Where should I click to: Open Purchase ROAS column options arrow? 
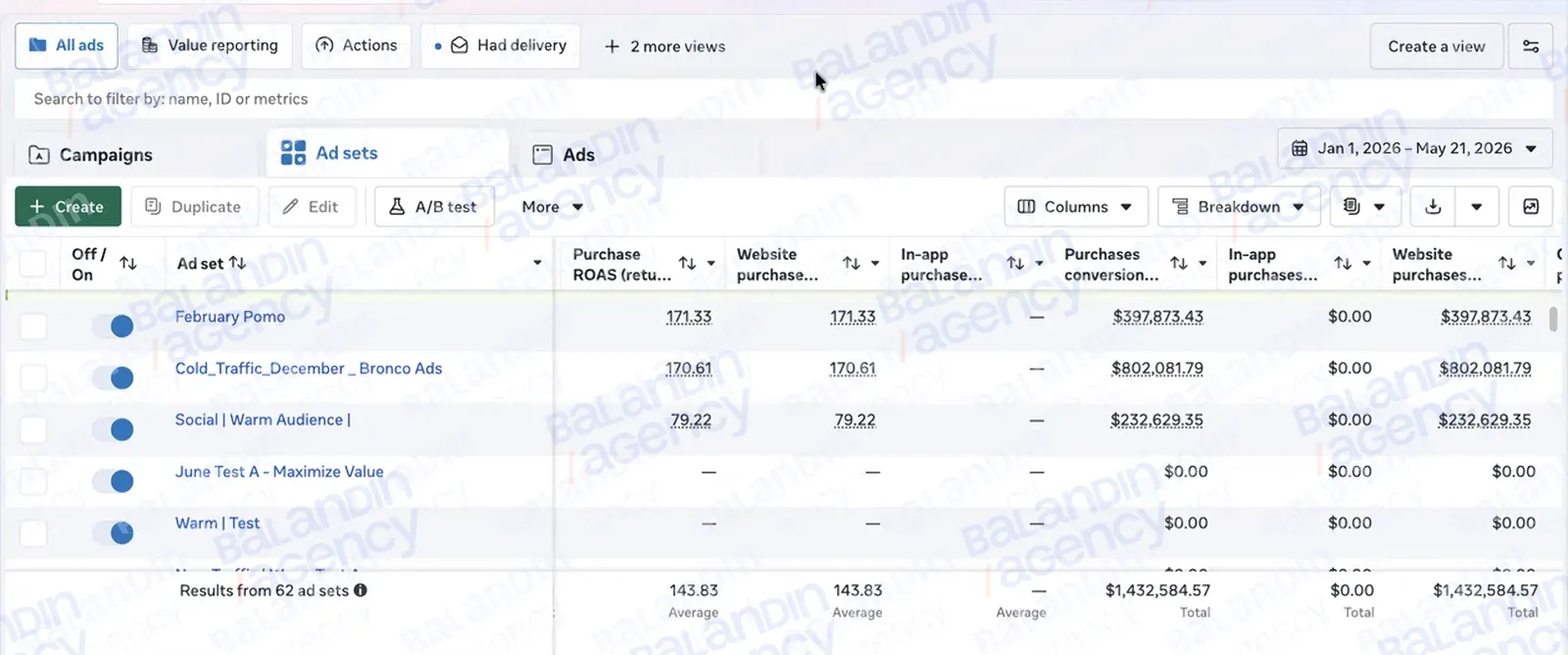click(x=710, y=263)
